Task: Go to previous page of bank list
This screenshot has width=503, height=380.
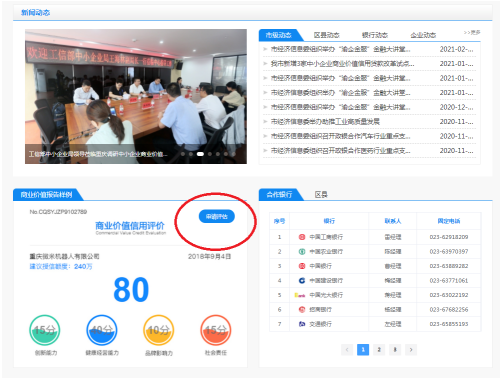Action: (347, 350)
